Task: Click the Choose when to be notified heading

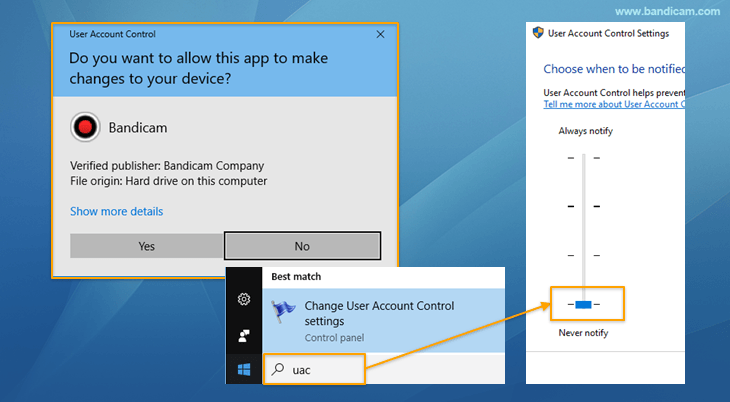Action: click(x=614, y=69)
